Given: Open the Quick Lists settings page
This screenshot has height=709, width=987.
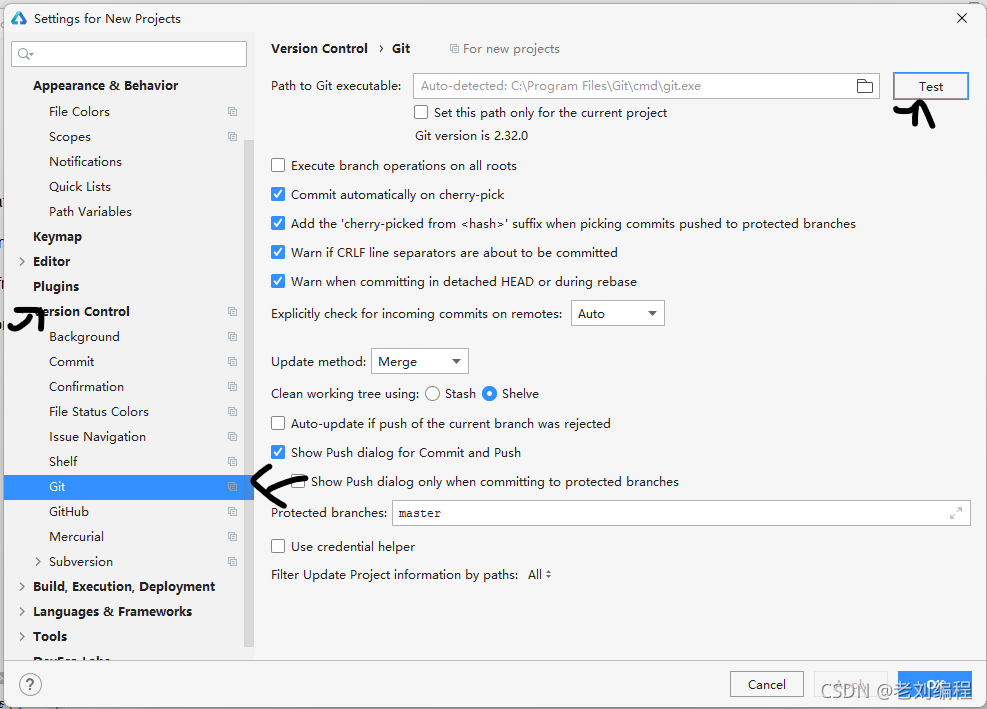Looking at the screenshot, I should 80,186.
